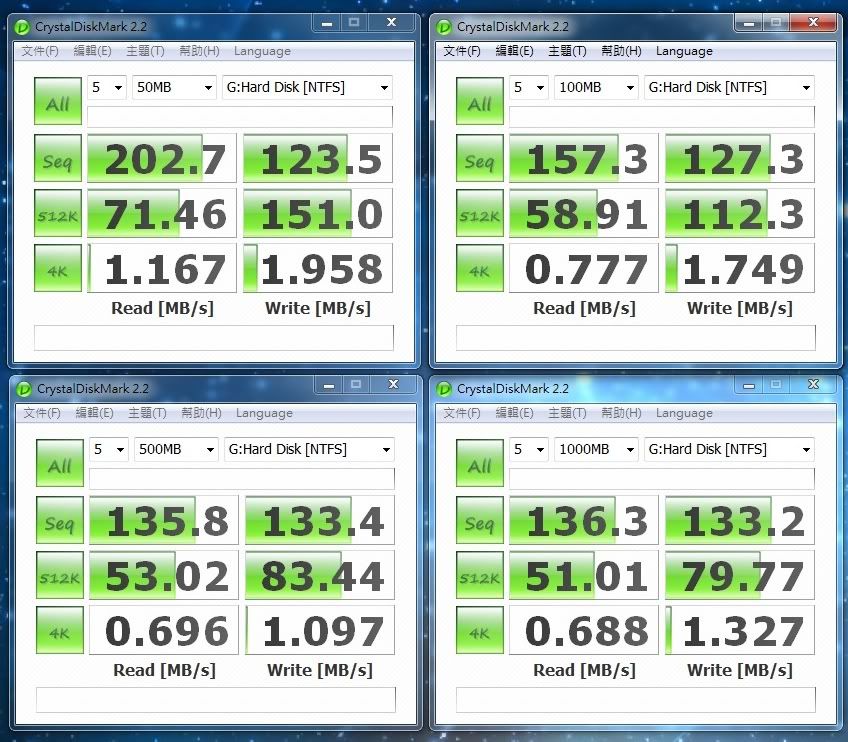Open the 100MB test size dropdown
The width and height of the screenshot is (848, 742).
[x=596, y=87]
